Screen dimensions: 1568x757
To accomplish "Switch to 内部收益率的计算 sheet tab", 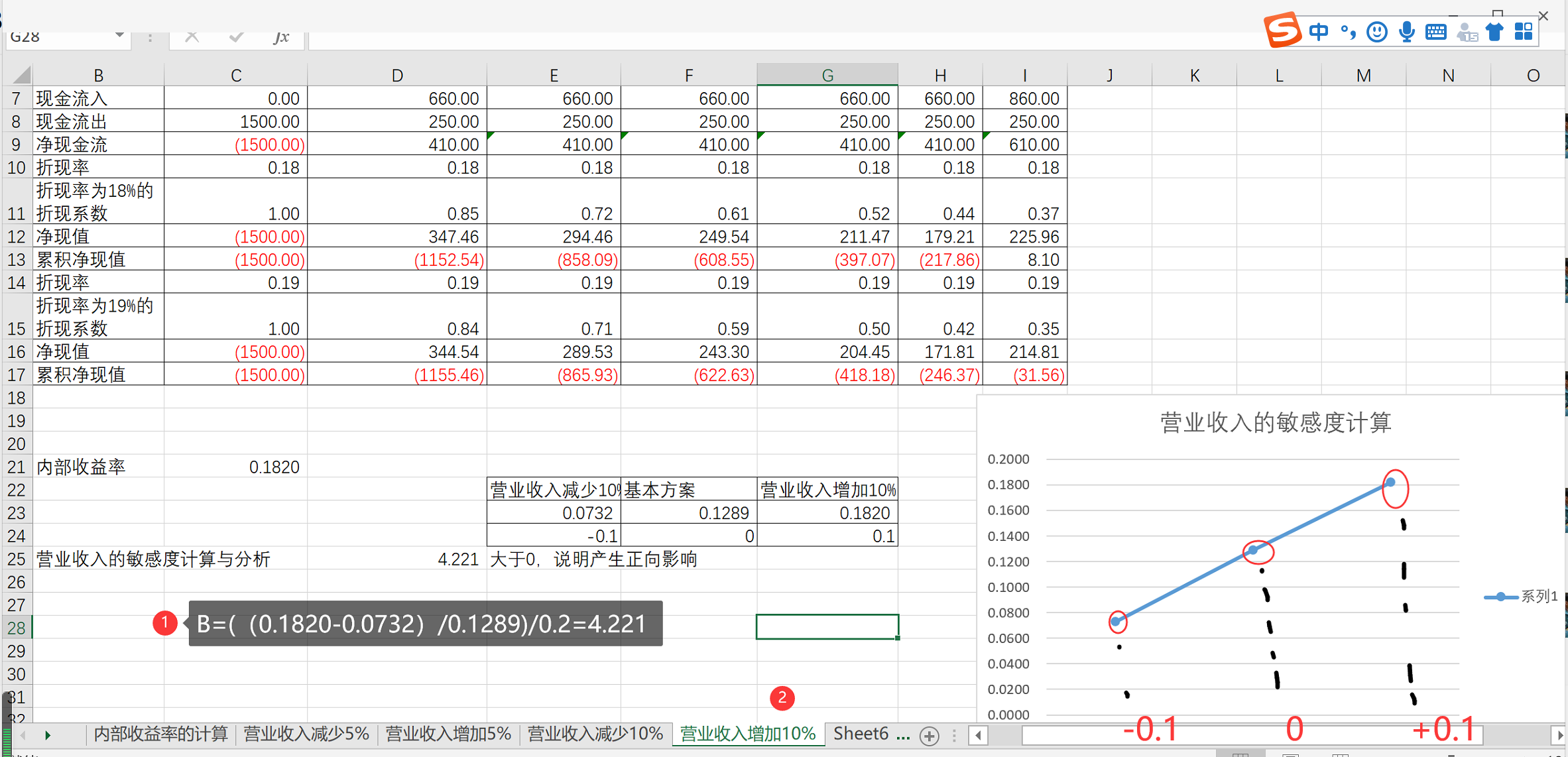I will pos(160,734).
